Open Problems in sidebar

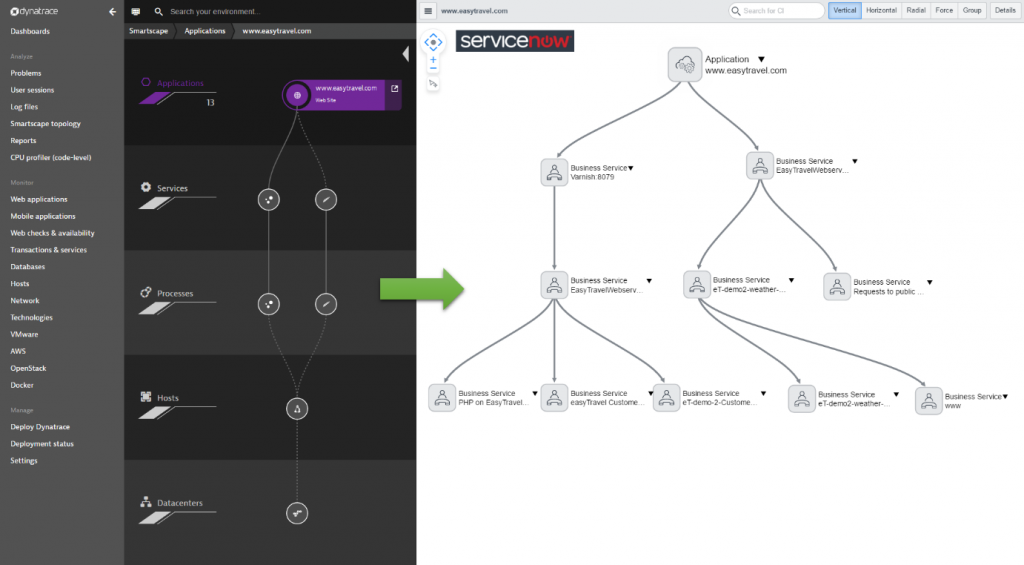[x=25, y=73]
